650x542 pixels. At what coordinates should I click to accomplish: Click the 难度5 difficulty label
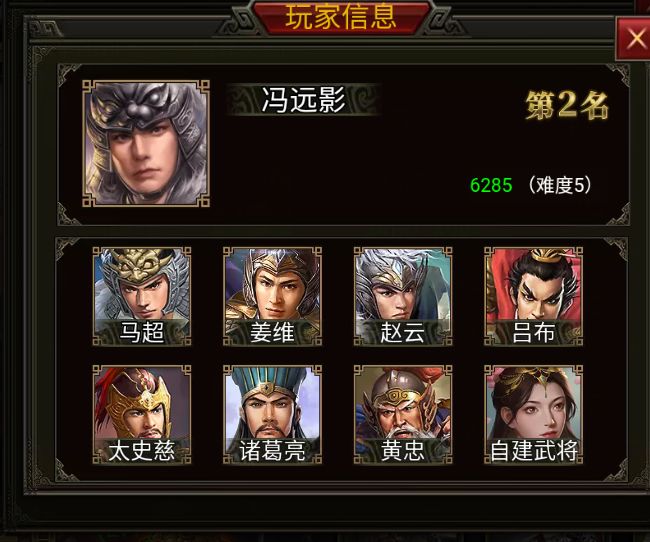[560, 185]
